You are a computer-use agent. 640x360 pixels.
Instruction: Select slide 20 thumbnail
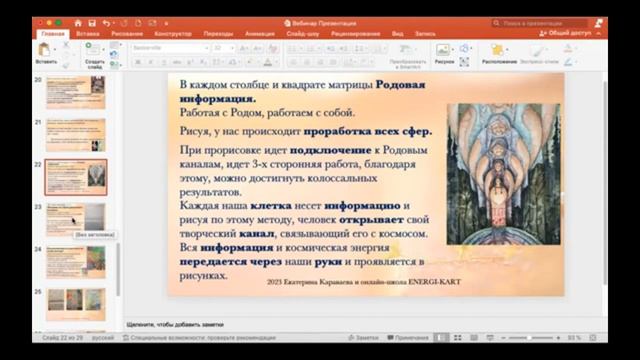[76, 92]
